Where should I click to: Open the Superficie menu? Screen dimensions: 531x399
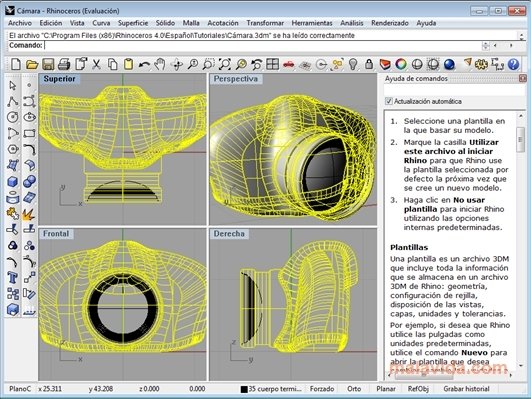coord(133,23)
